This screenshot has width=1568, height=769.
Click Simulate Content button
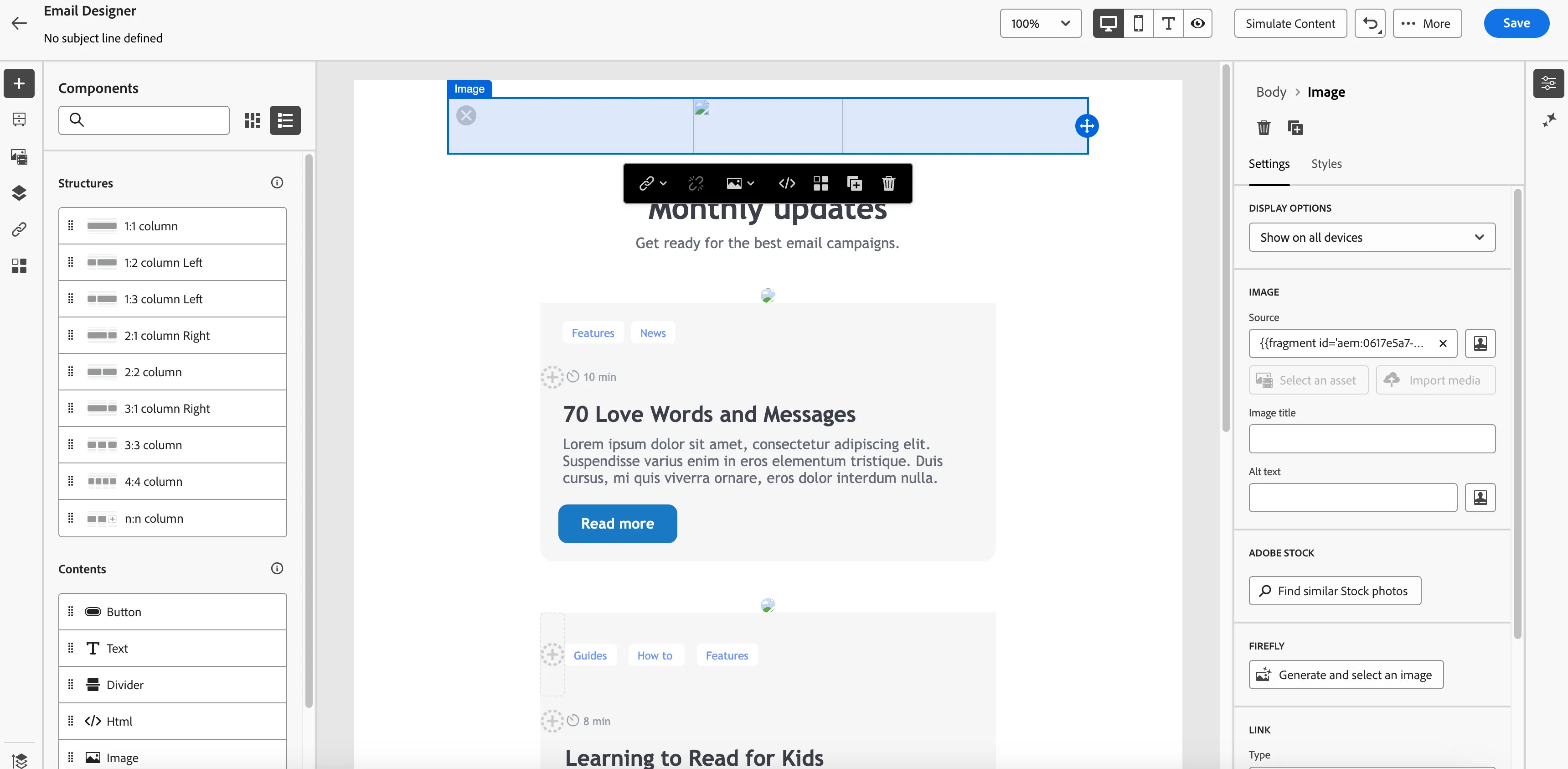[x=1290, y=23]
